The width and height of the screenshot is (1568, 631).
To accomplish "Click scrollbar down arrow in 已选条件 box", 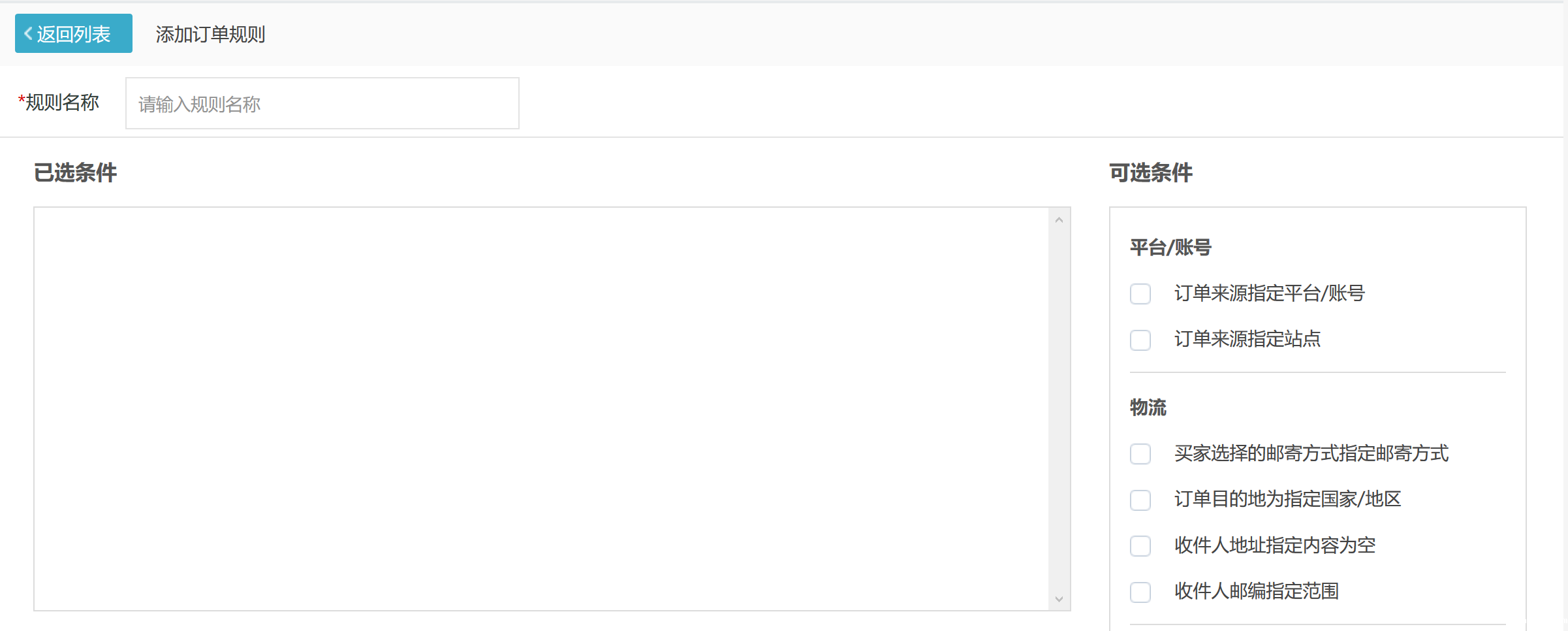I will point(1059,599).
